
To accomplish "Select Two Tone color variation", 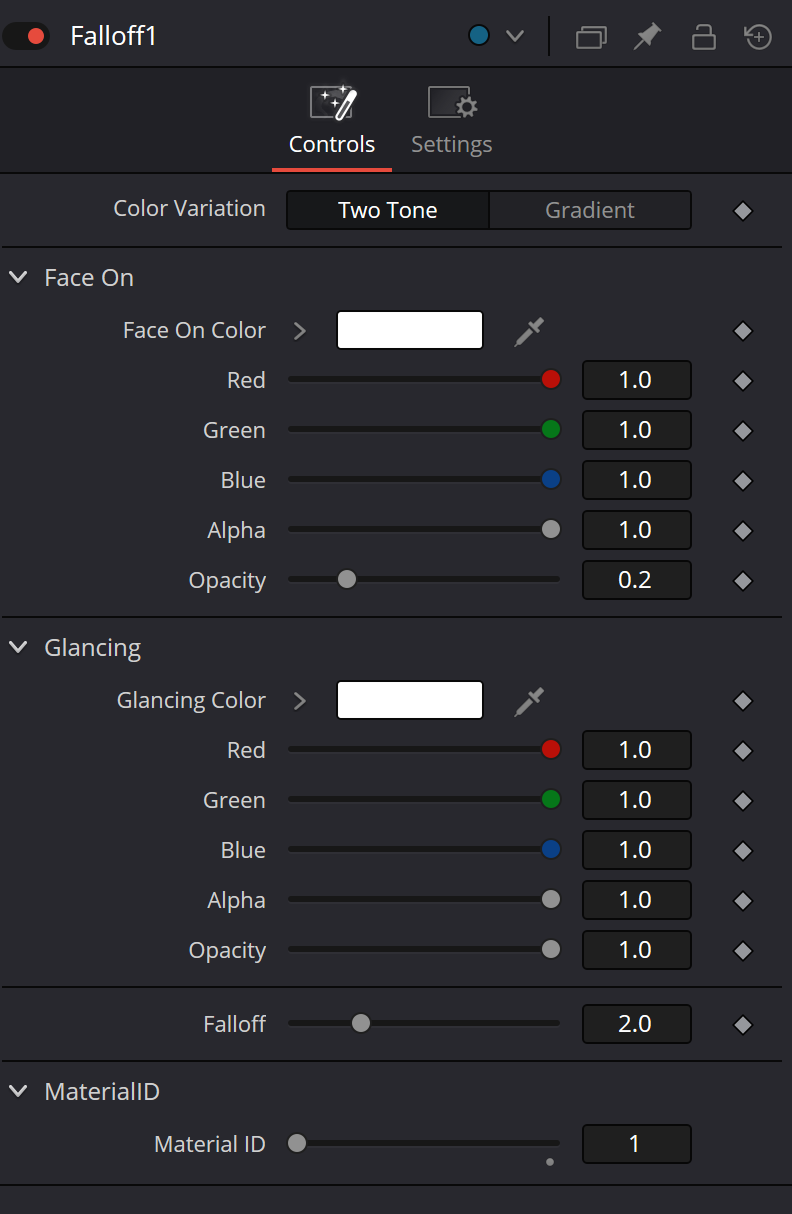I will 388,210.
